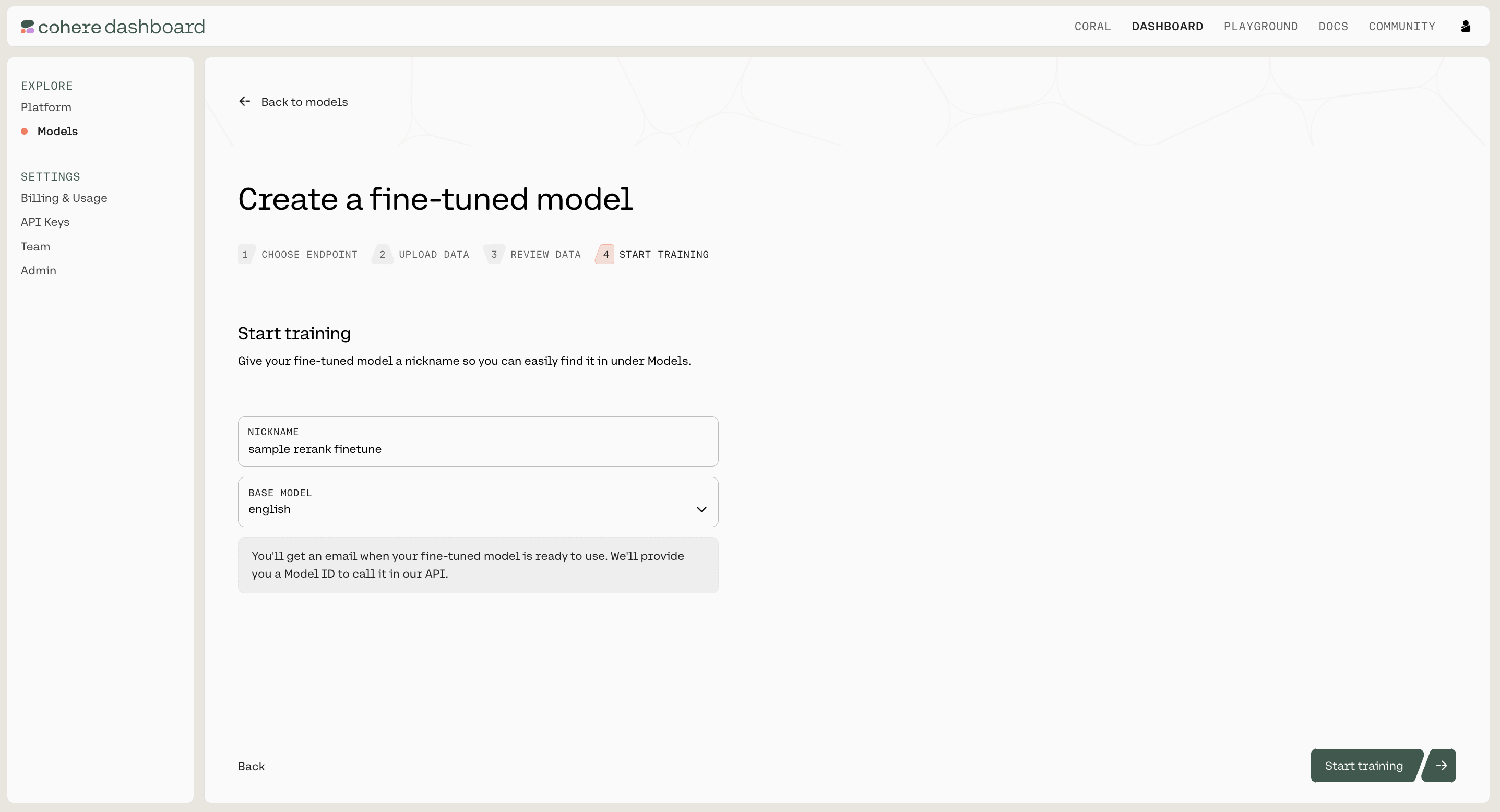1500x812 pixels.
Task: Go to Playground in top navigation
Action: point(1260,26)
